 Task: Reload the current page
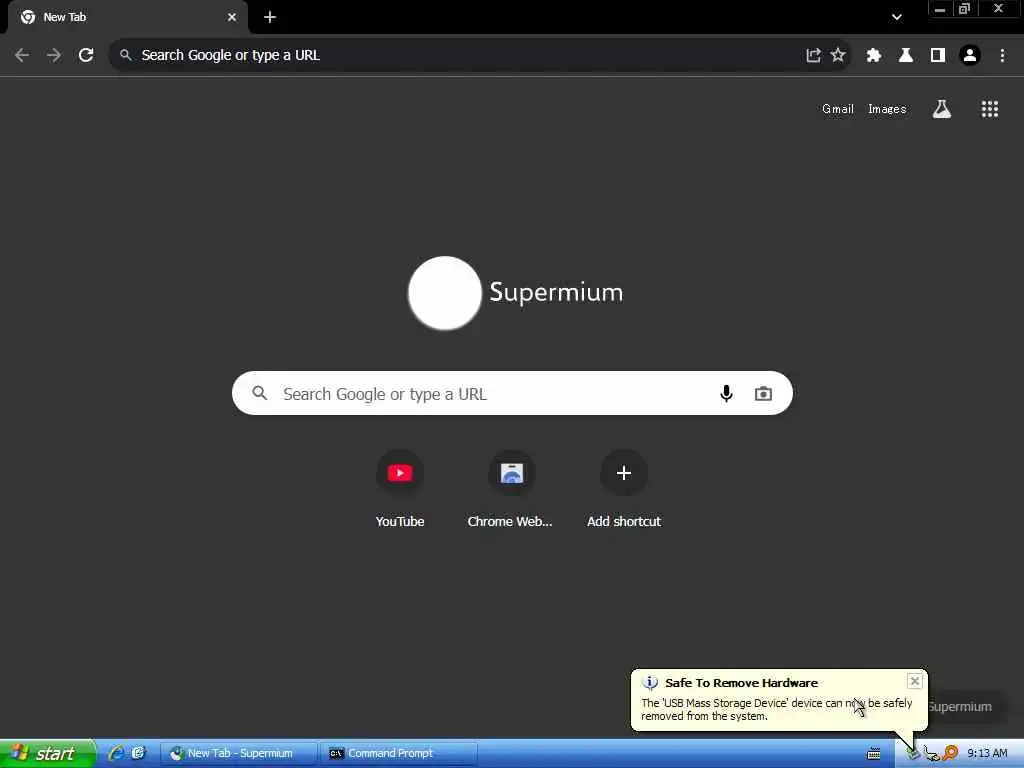(86, 55)
